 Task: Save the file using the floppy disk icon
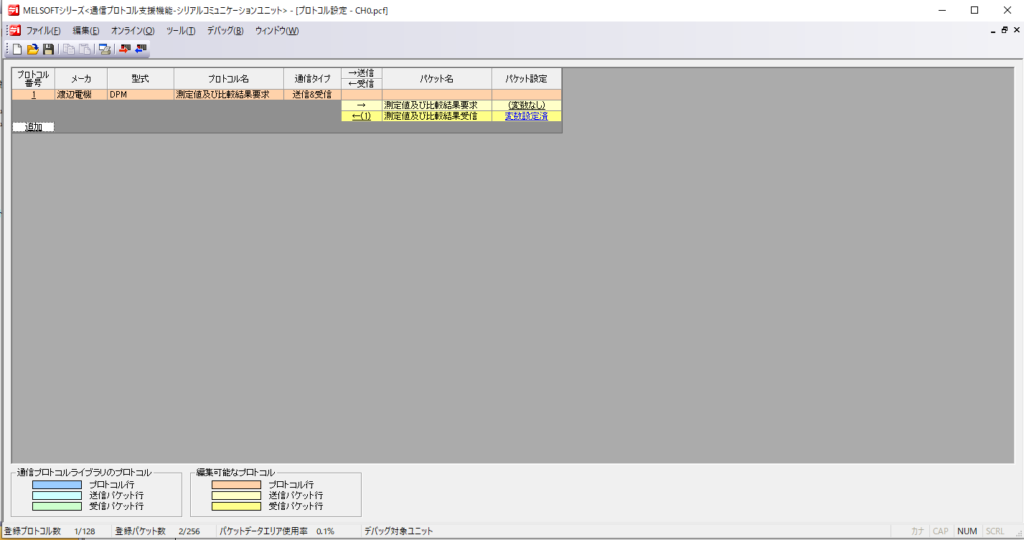(x=47, y=48)
